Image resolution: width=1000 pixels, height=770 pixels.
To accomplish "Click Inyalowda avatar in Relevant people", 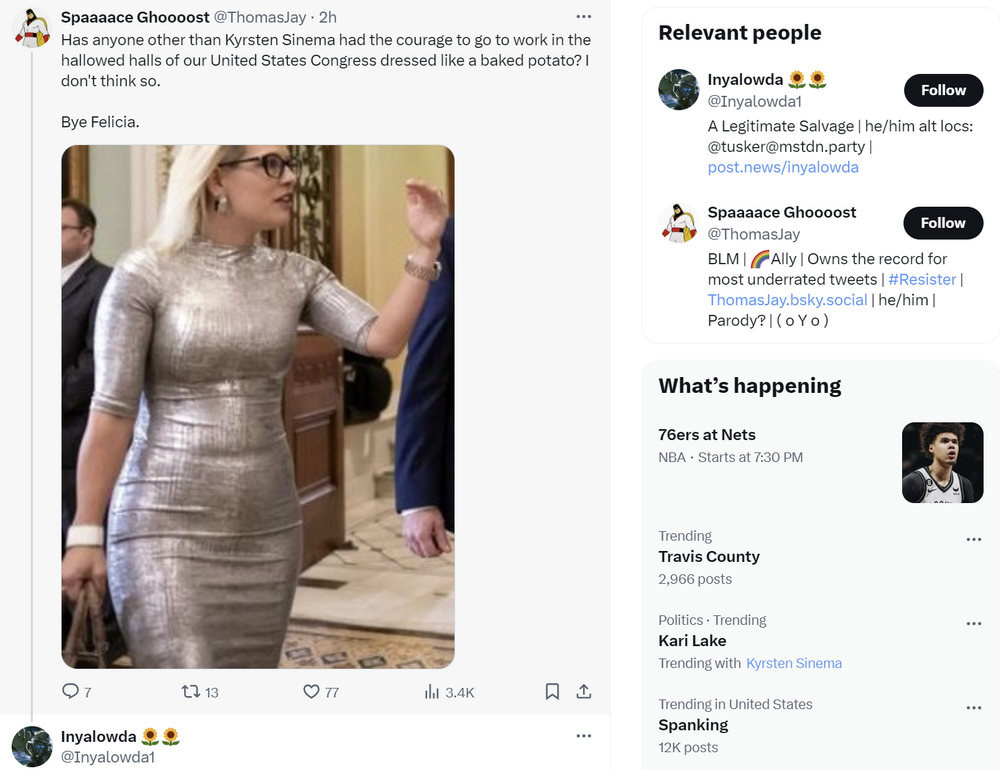I will click(678, 90).
